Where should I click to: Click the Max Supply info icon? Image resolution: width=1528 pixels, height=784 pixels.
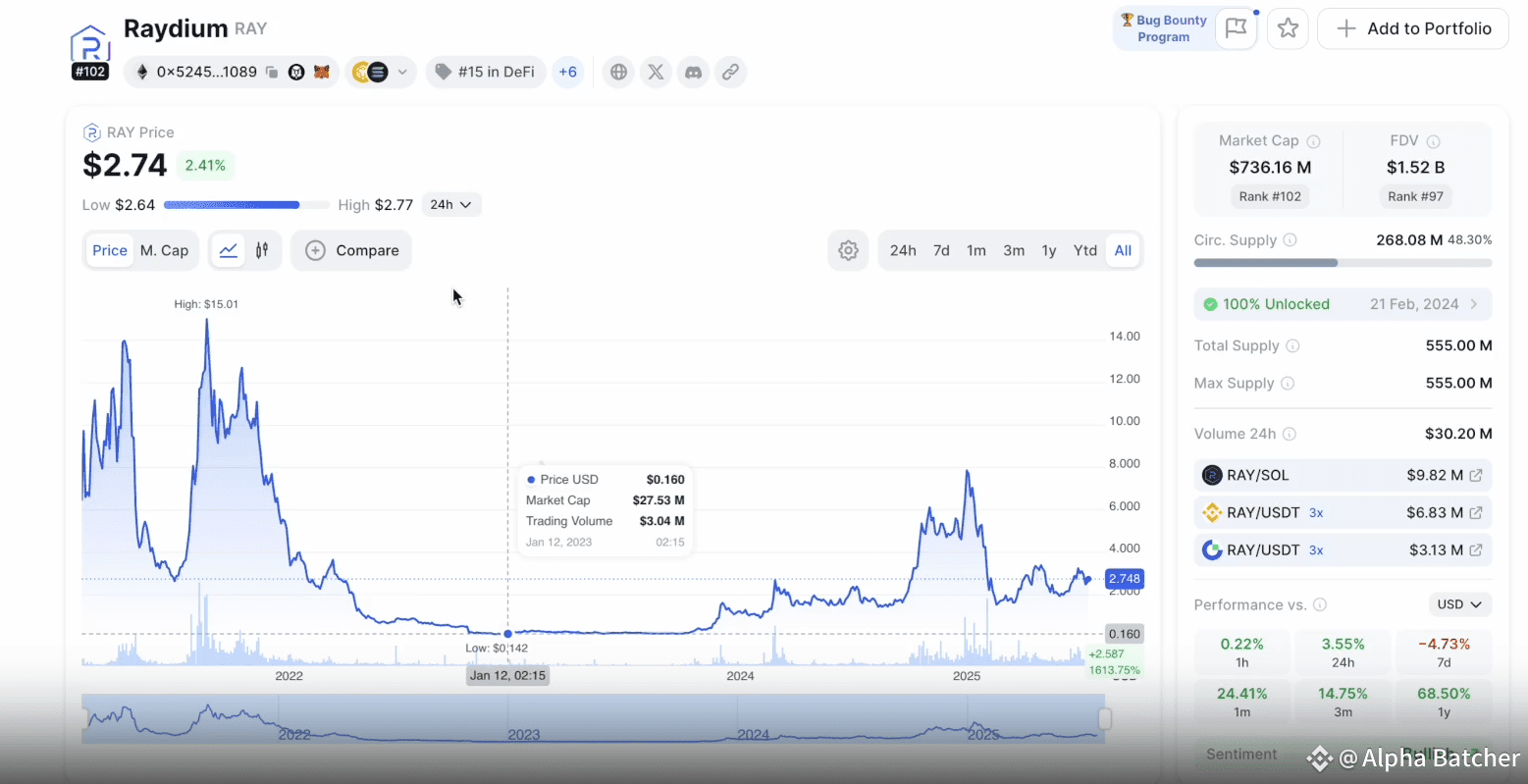point(1288,384)
